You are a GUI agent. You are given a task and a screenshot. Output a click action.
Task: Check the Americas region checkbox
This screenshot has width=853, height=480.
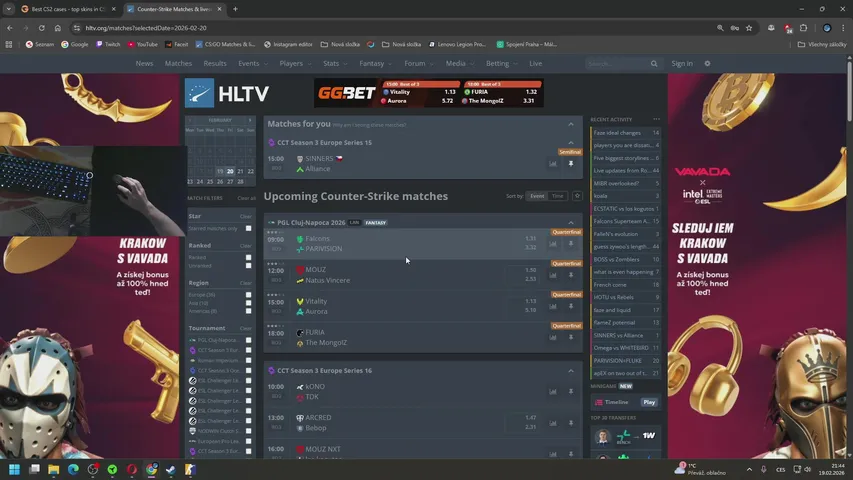(x=249, y=311)
